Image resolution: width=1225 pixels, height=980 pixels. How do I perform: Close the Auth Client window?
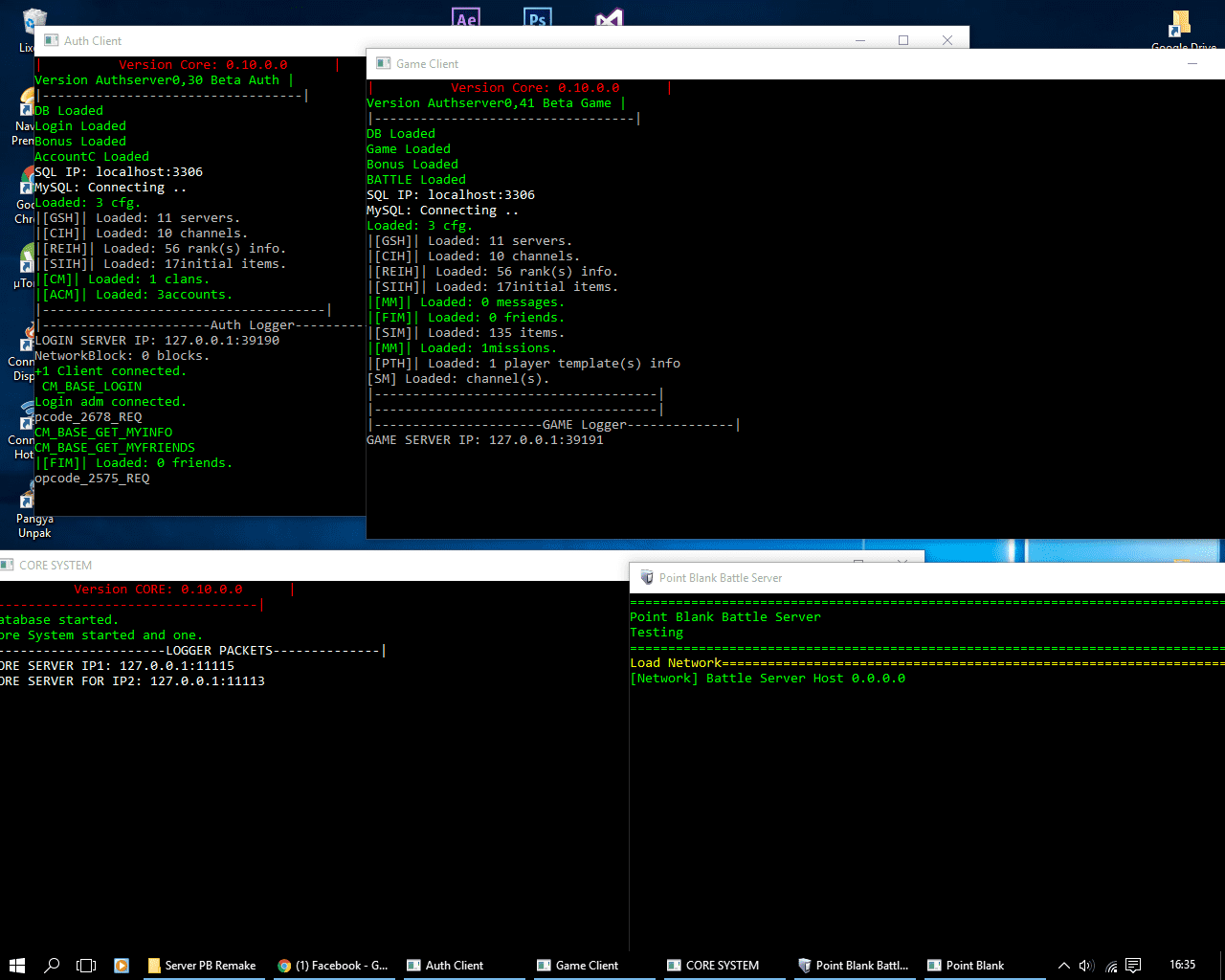click(947, 40)
